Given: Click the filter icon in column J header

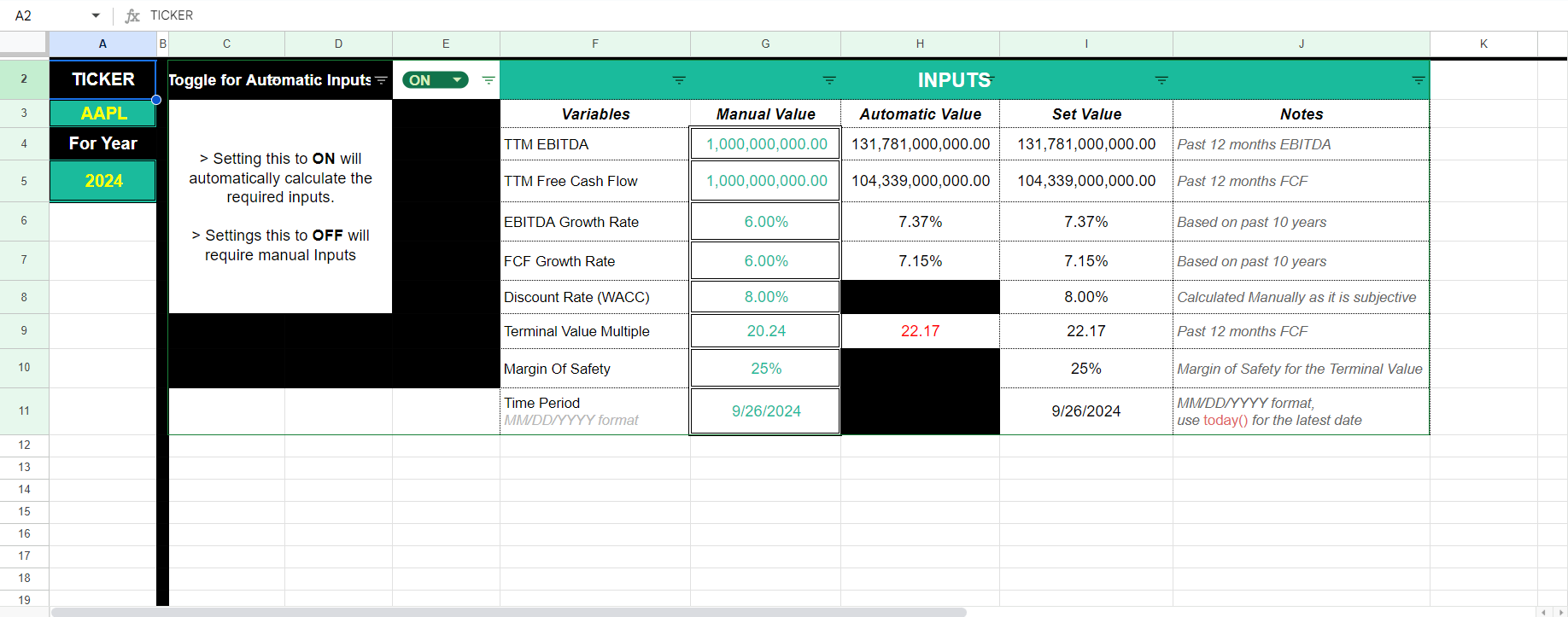Looking at the screenshot, I should [1418, 80].
